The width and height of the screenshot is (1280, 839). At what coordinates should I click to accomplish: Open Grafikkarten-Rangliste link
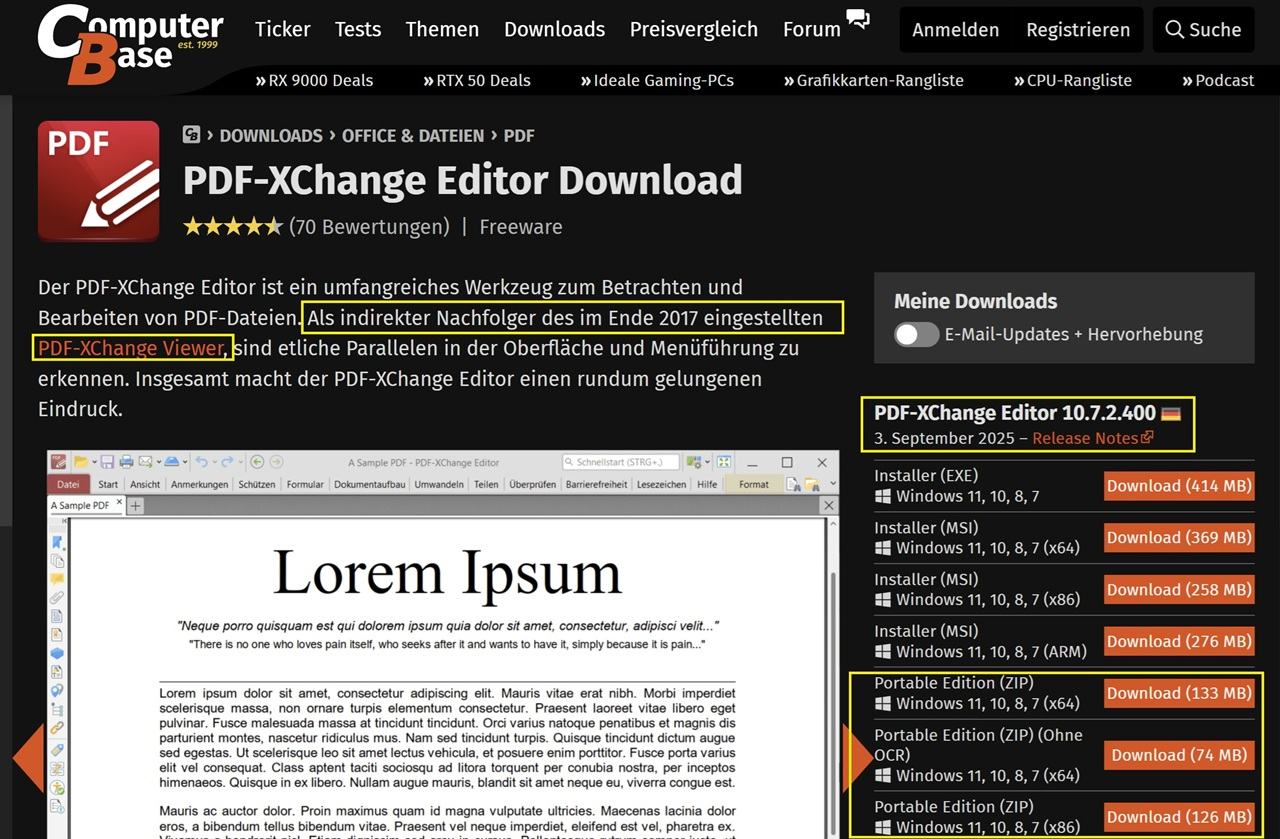pos(873,80)
